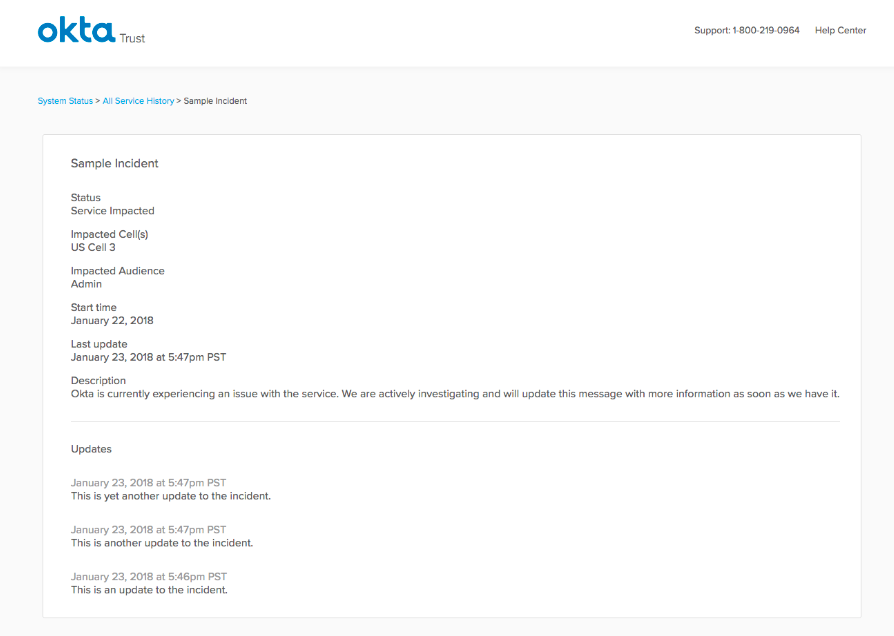Click the 5:46pm PST update timestamp
894x636 pixels.
click(x=148, y=577)
